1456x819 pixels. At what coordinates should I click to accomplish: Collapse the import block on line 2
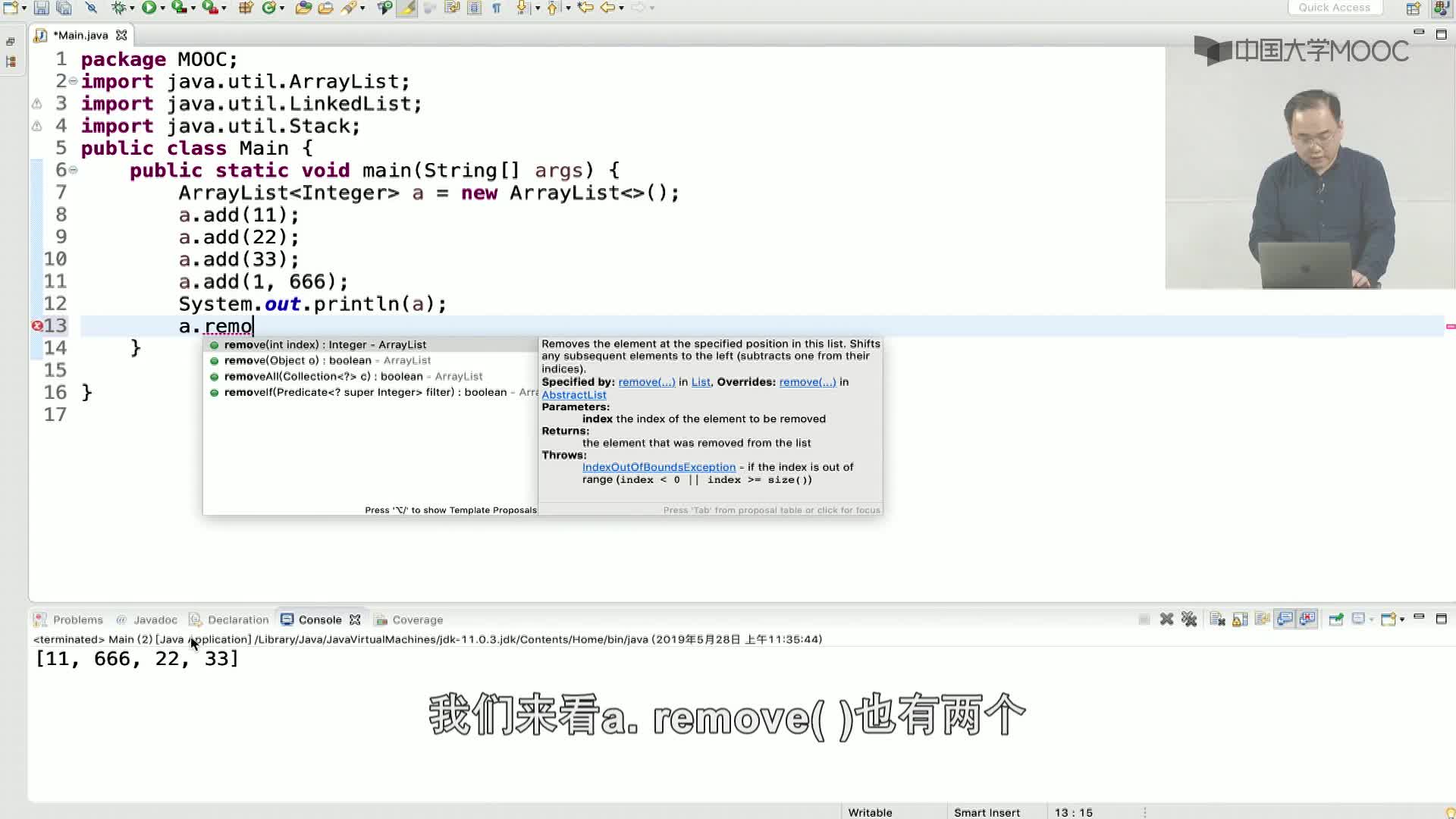tap(74, 81)
